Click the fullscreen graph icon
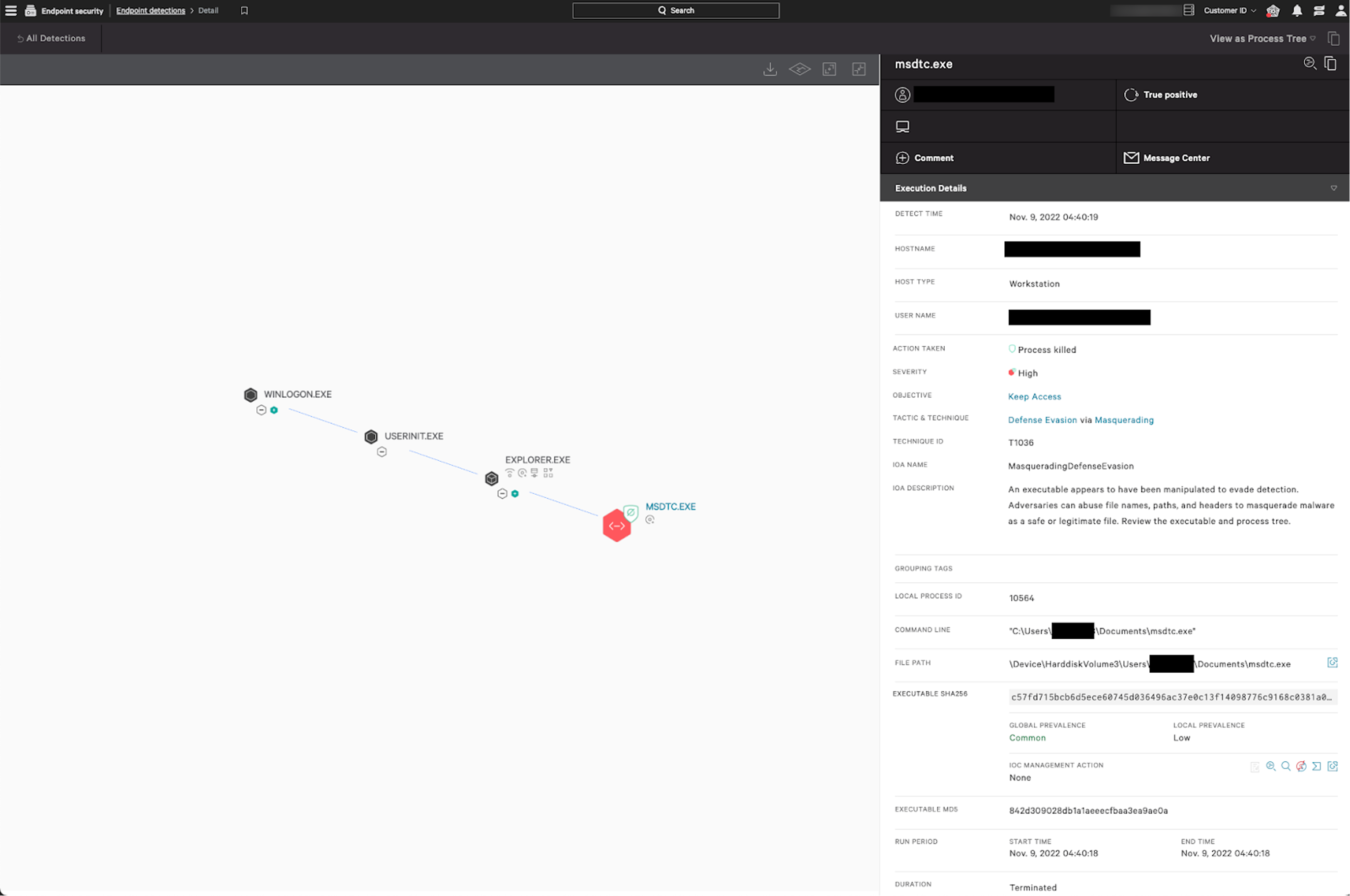Viewport: 1350px width, 896px height. point(859,69)
